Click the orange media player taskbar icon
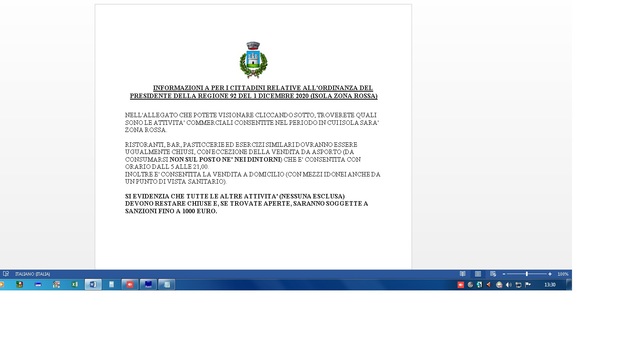The image size is (640, 360). 2,284
